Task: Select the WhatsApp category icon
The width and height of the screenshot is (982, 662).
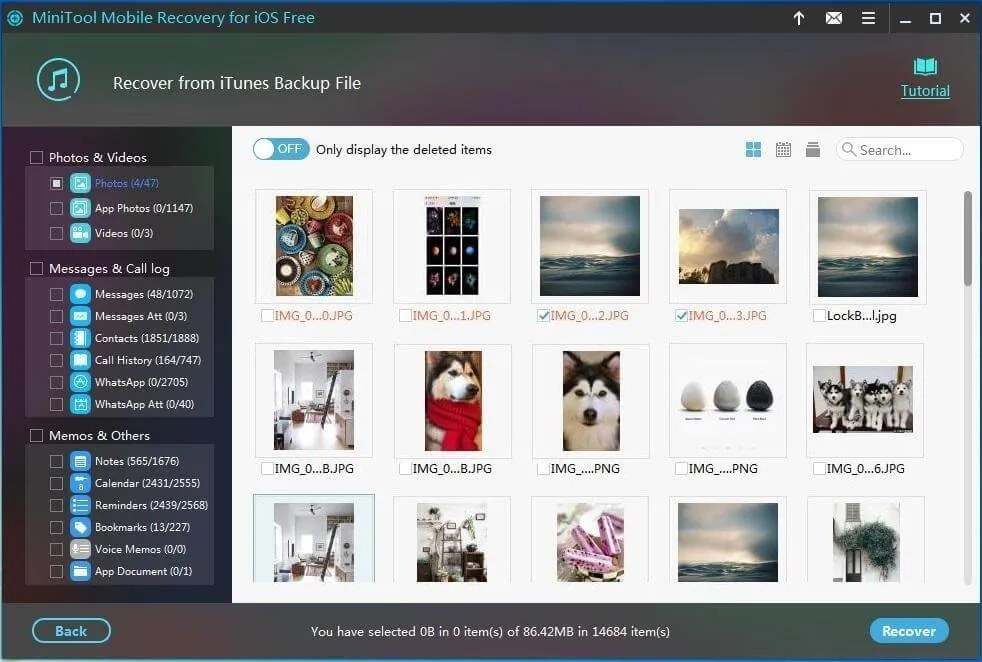Action: point(80,382)
